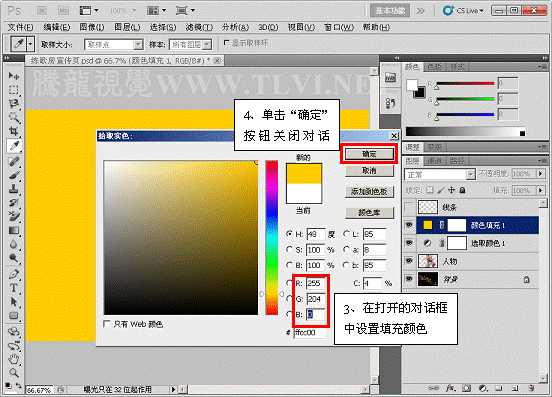Select the L lightness radio button
Viewport: 552px width, 397px height.
click(x=346, y=233)
